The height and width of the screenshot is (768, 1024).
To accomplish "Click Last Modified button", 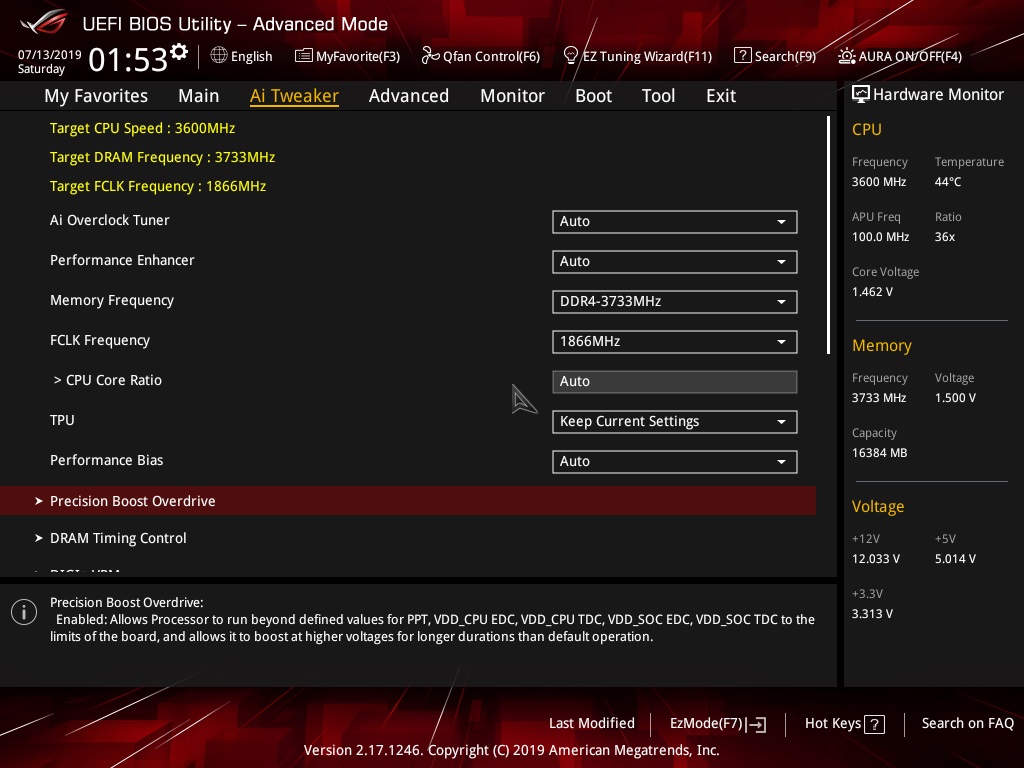I will coord(592,724).
